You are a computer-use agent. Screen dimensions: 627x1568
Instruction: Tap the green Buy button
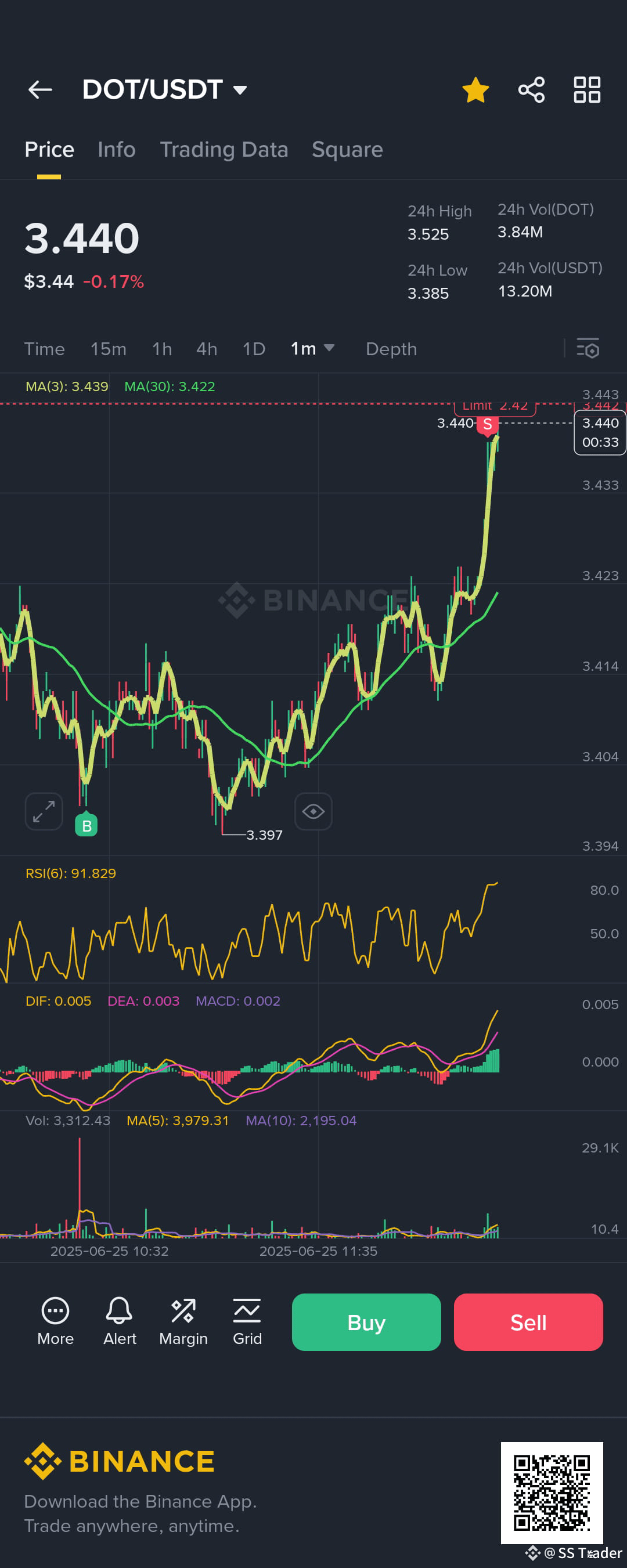tap(366, 1322)
